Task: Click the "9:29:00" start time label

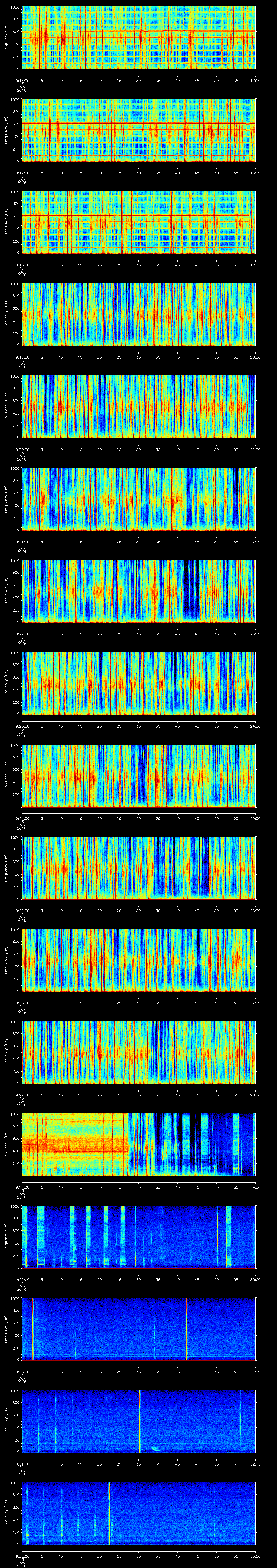Action: [x=22, y=1279]
